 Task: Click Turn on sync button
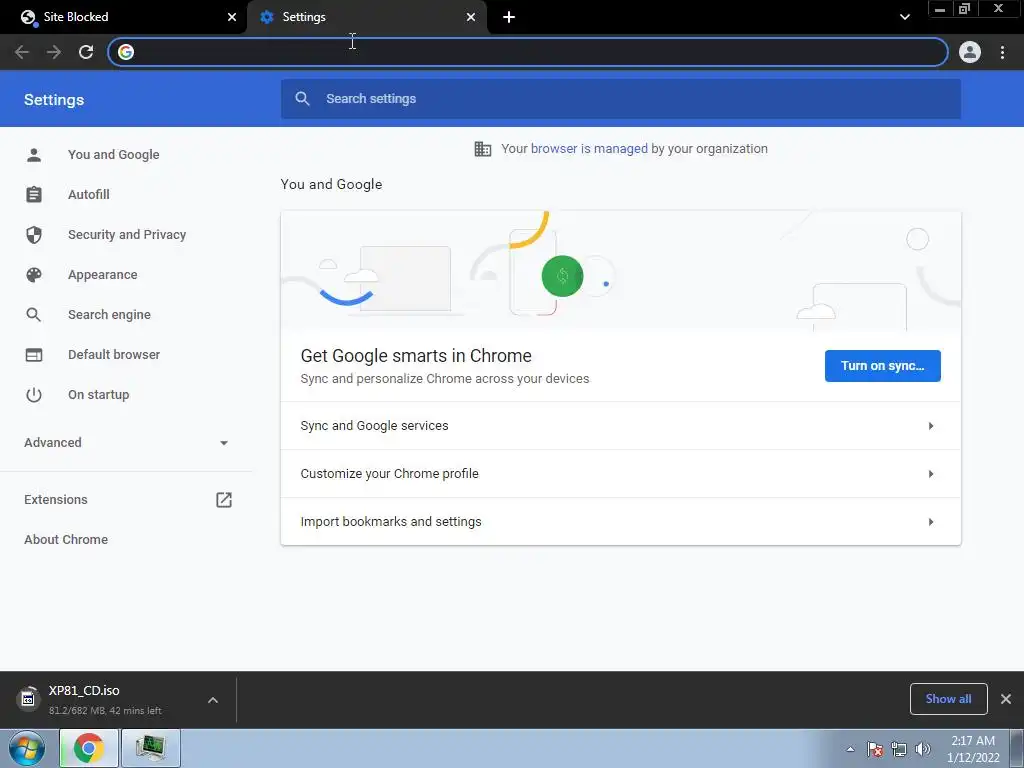point(882,366)
